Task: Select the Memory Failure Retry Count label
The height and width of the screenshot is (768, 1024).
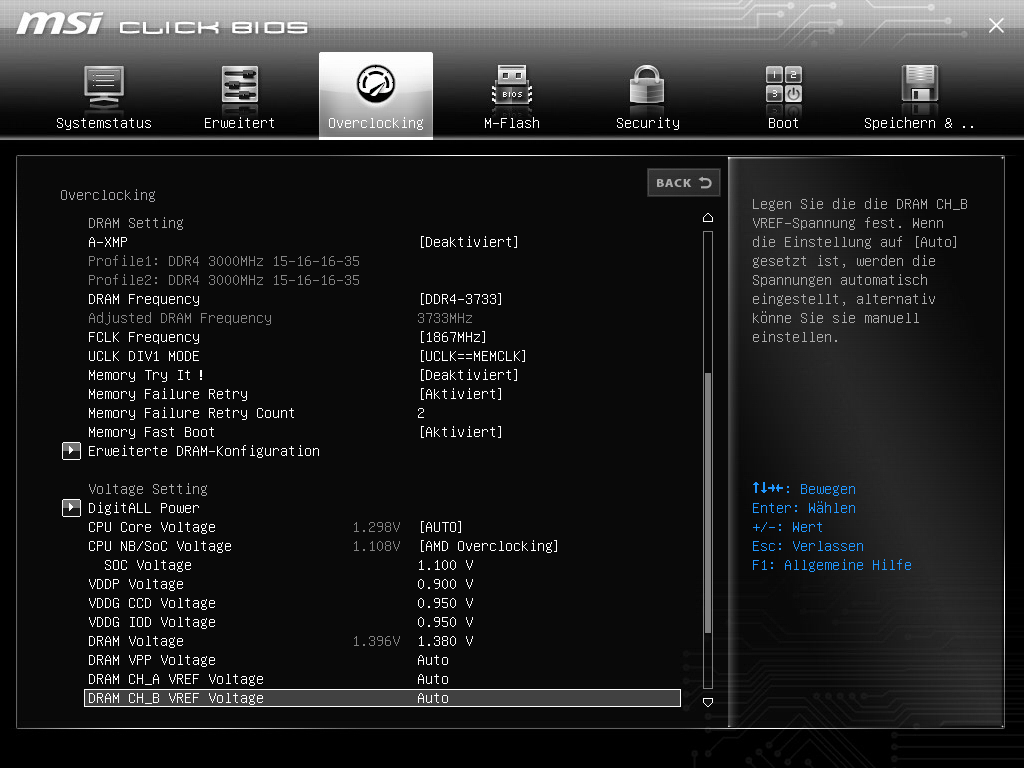Action: (191, 413)
